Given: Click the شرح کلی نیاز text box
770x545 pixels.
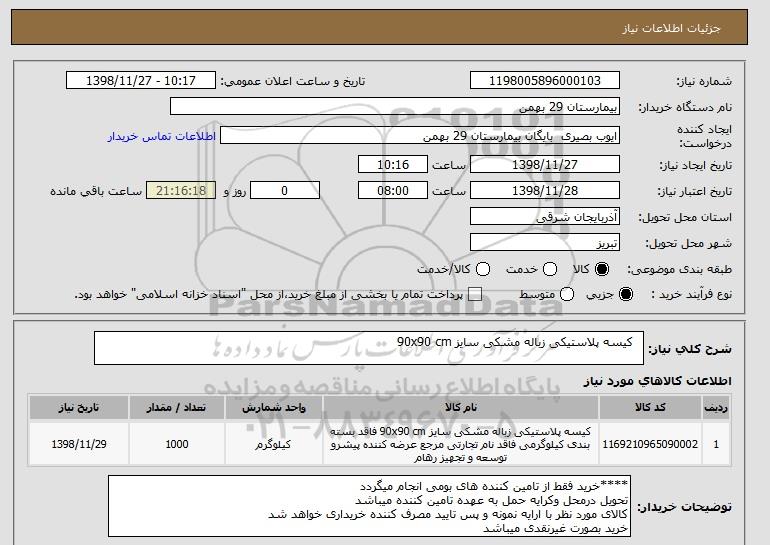Looking at the screenshot, I should point(369,348).
